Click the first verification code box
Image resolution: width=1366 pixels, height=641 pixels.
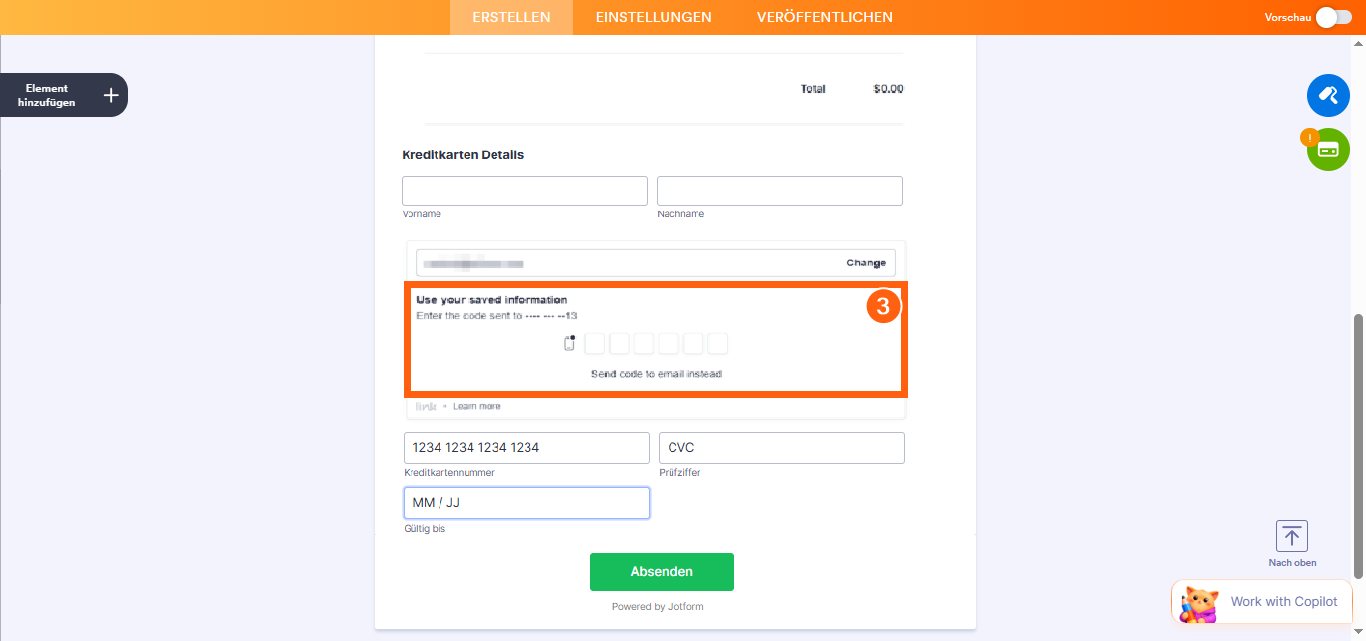tap(595, 344)
